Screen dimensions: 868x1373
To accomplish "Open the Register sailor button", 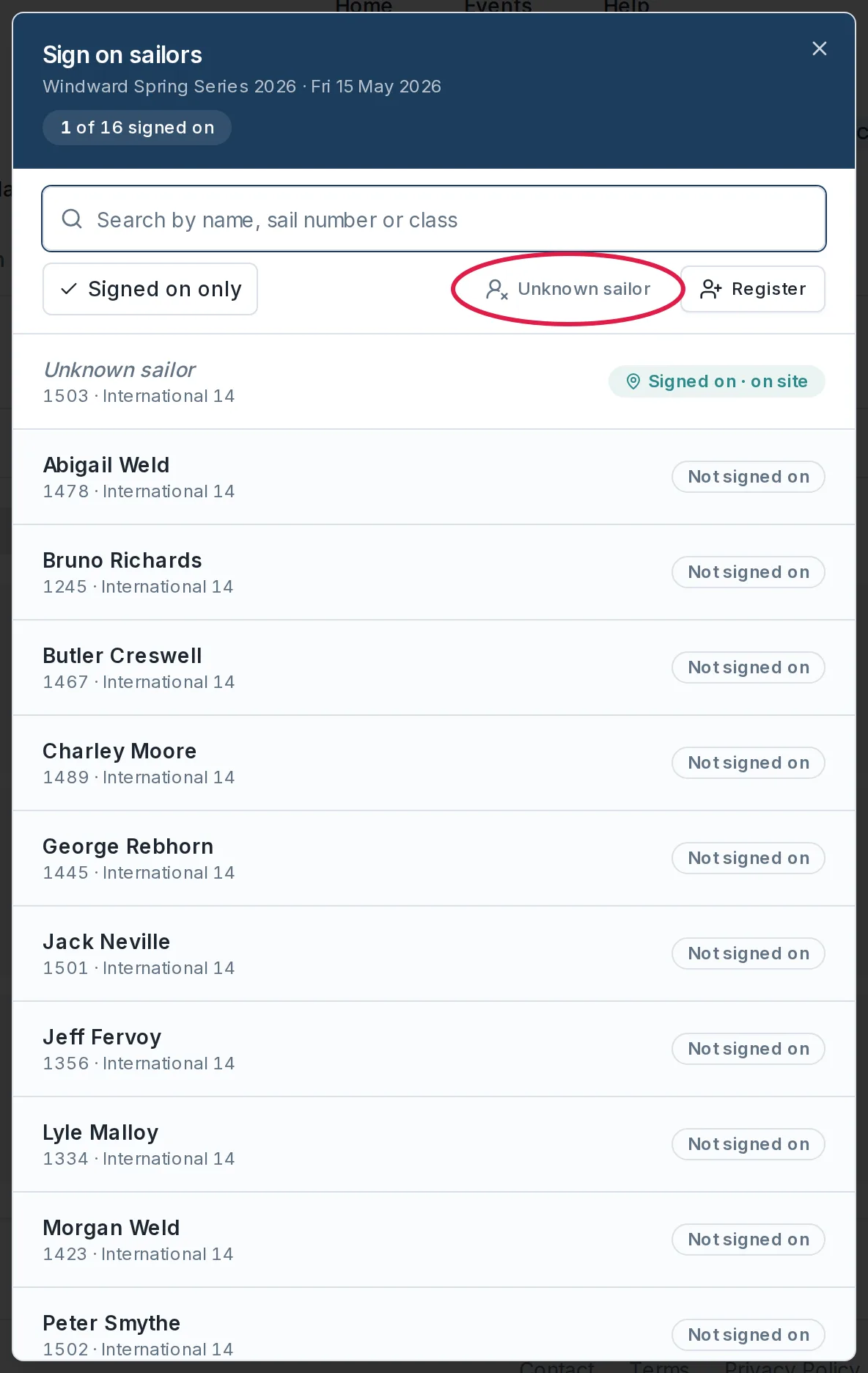I will tap(753, 289).
